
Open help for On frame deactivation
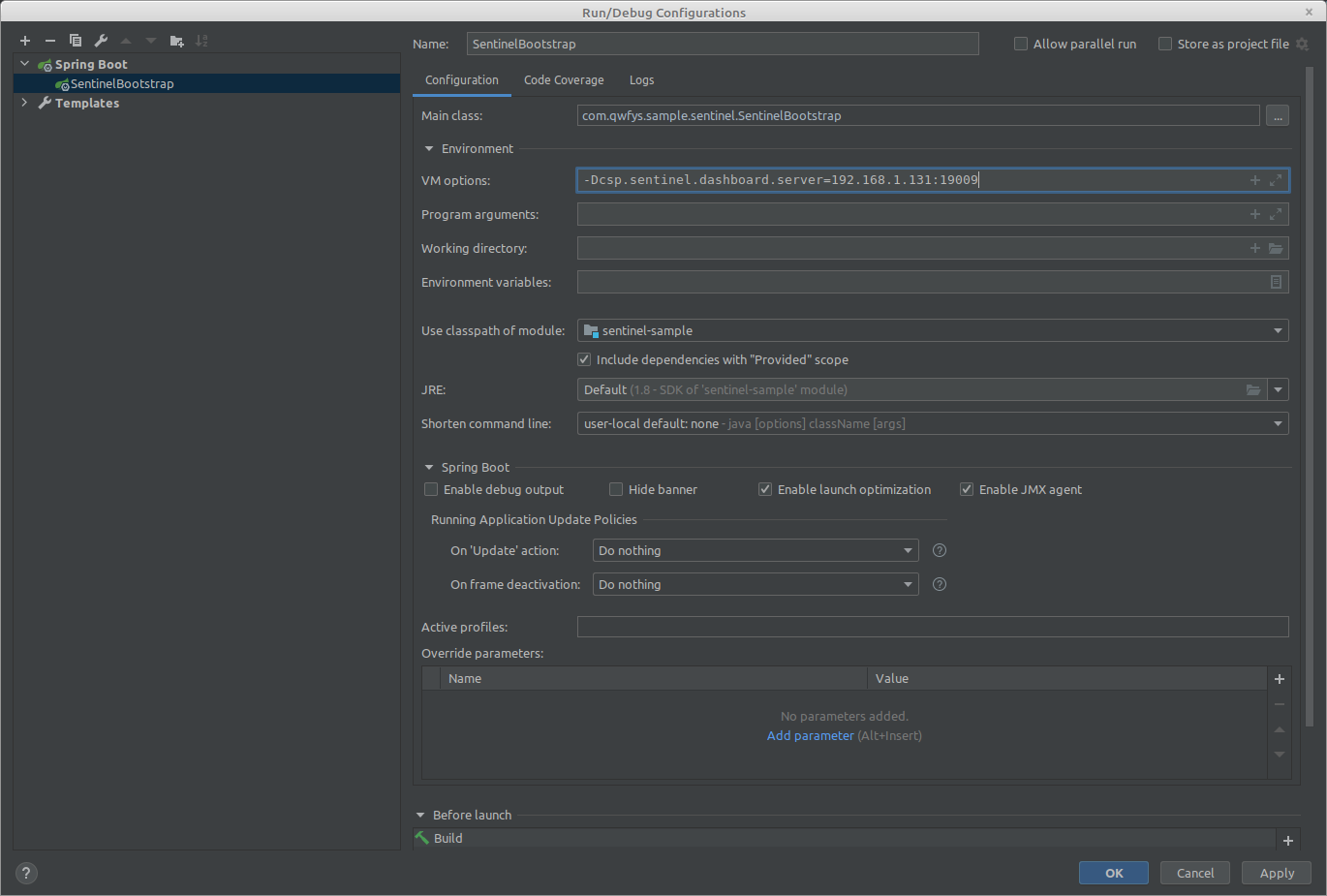coord(940,584)
